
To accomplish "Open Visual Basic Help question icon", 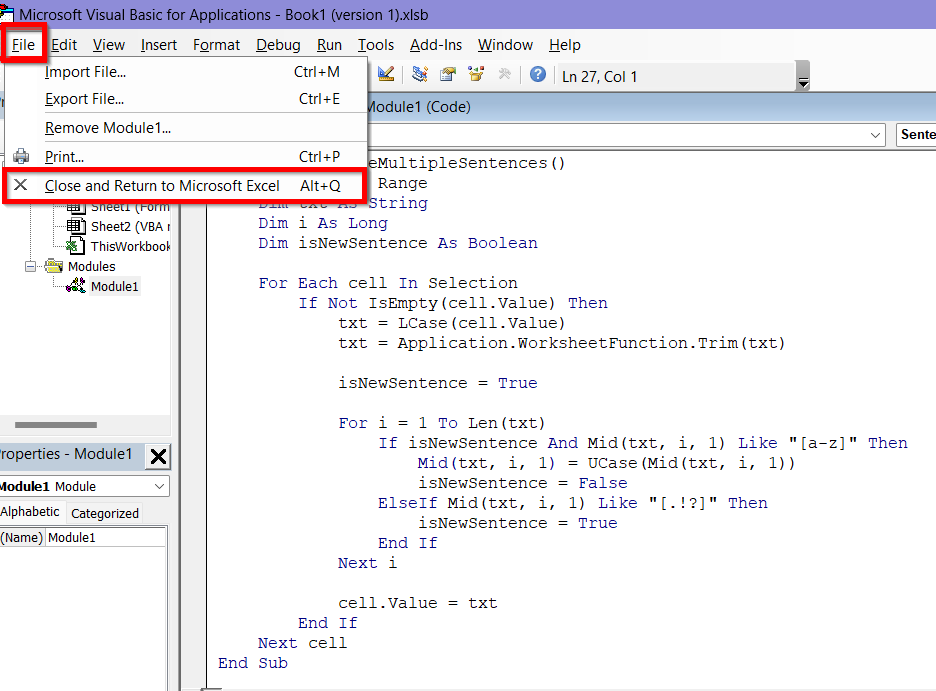I will click(538, 75).
